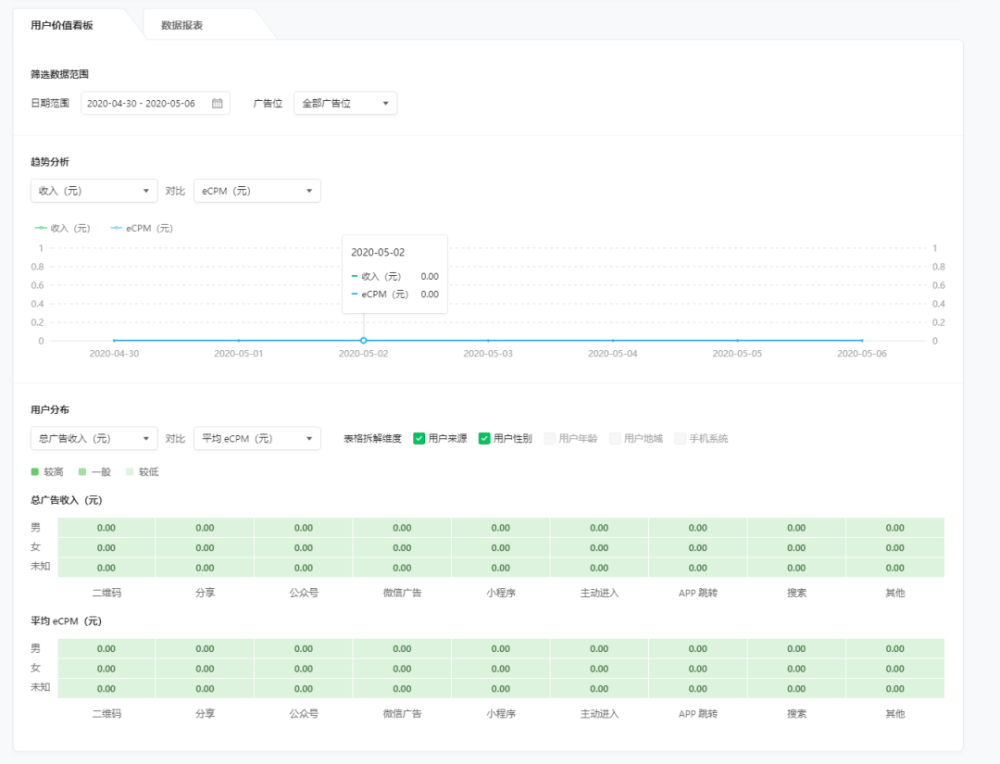This screenshot has width=1000, height=764.
Task: Click the date range input field
Action: 145,103
